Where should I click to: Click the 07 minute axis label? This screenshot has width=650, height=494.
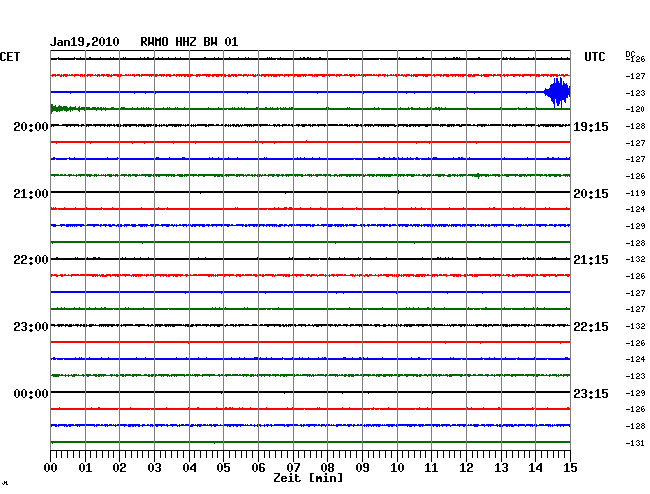tap(293, 468)
